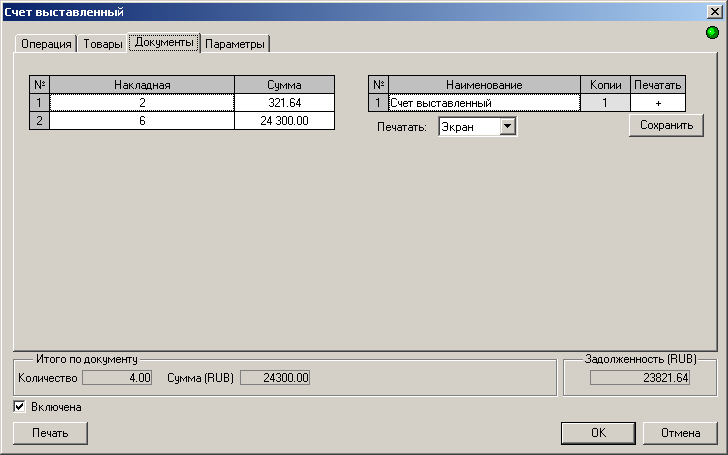Click the Копии cell with value 1
The image size is (728, 455).
coord(605,103)
